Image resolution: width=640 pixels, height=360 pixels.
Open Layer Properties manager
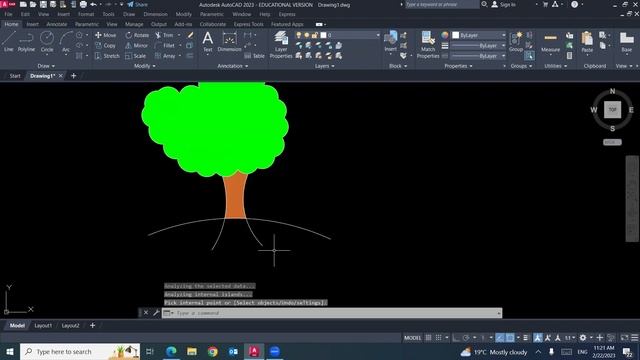(281, 45)
